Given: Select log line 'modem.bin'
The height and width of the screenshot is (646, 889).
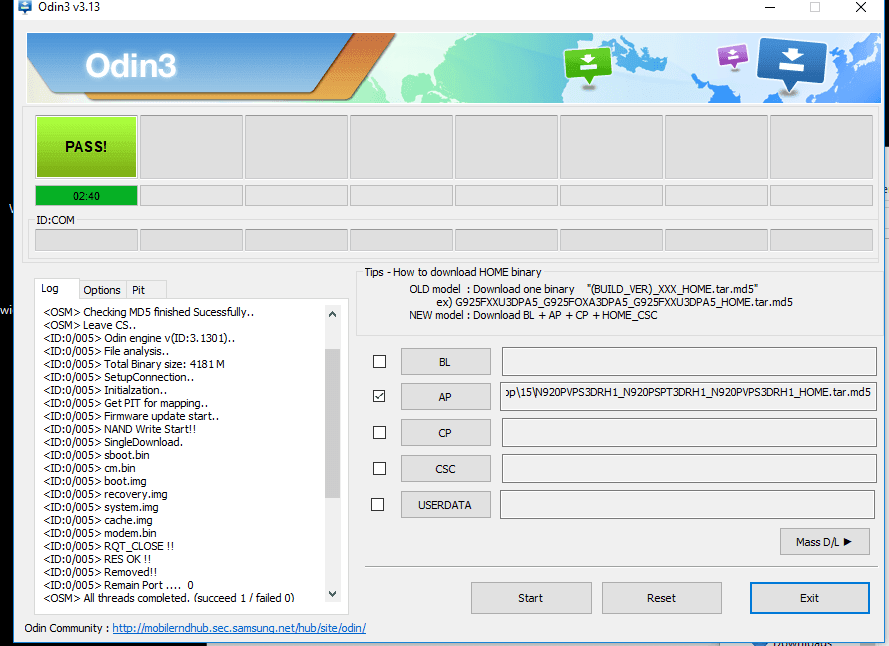Looking at the screenshot, I should pos(100,533).
